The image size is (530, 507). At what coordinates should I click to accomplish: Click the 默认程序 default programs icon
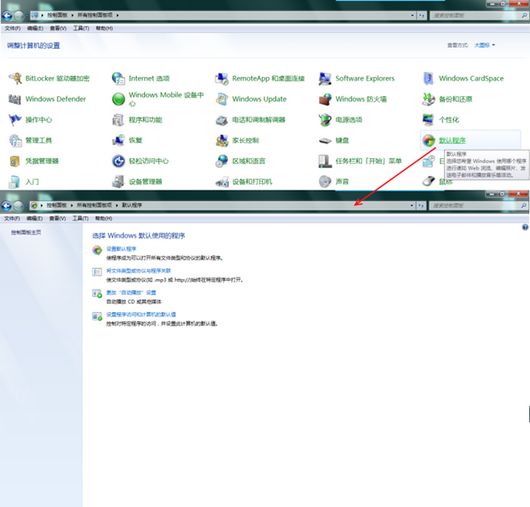(x=429, y=140)
